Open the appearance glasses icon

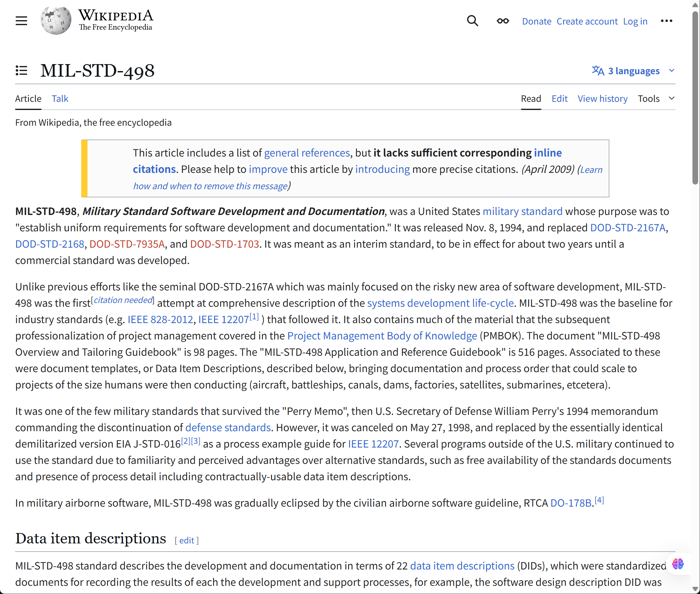click(x=503, y=21)
